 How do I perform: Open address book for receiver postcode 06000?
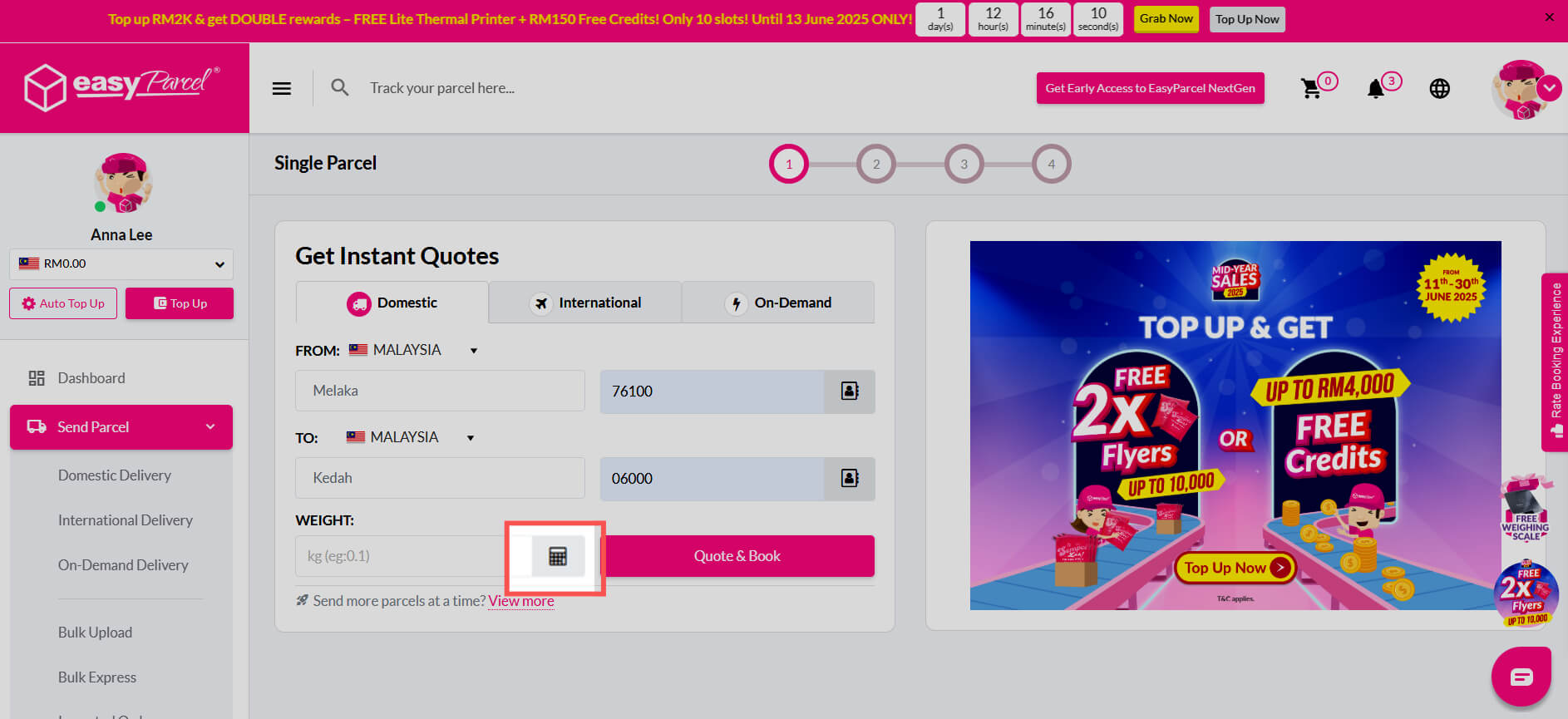(850, 479)
